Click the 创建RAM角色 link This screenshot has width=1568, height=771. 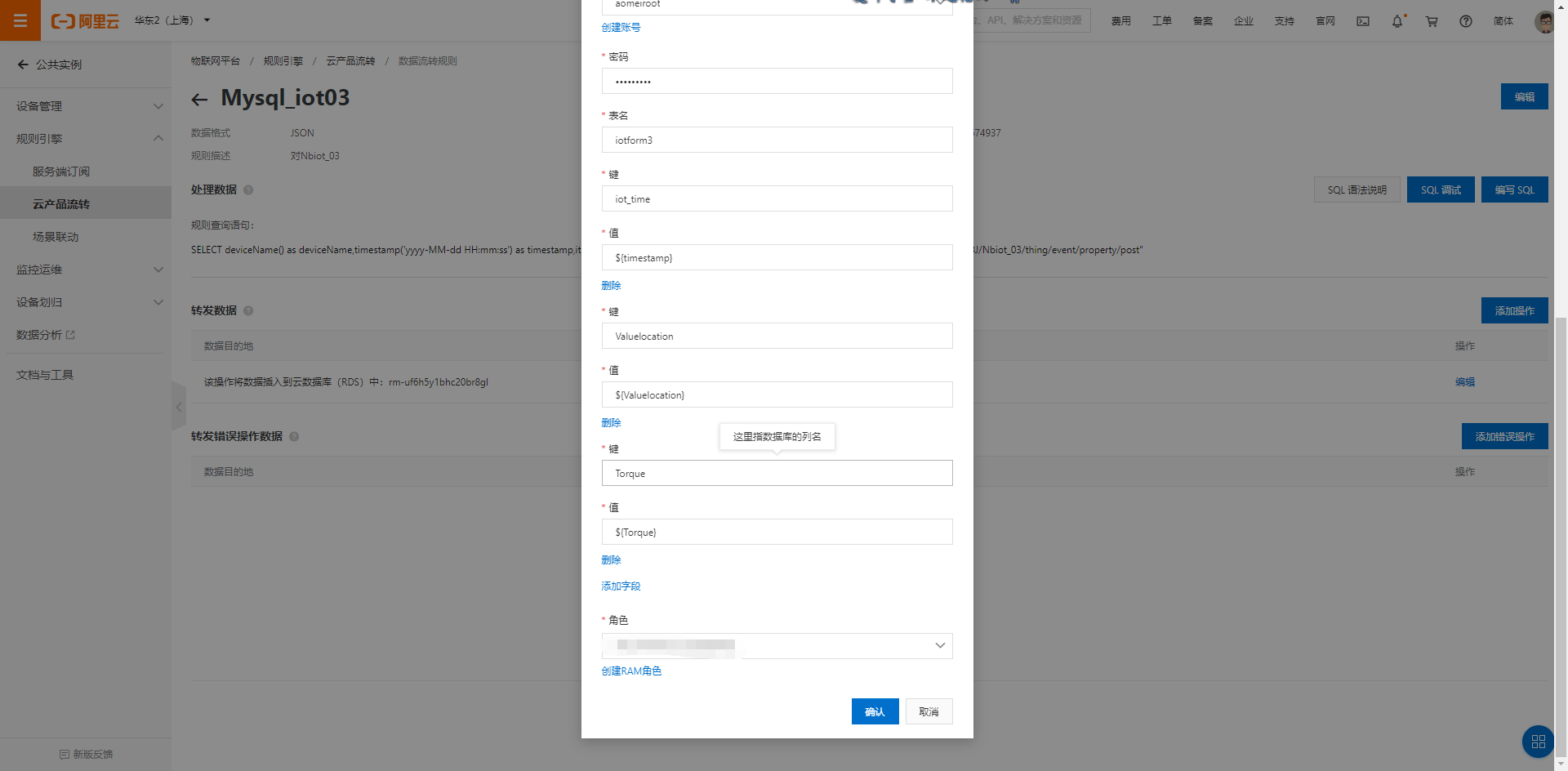point(631,671)
